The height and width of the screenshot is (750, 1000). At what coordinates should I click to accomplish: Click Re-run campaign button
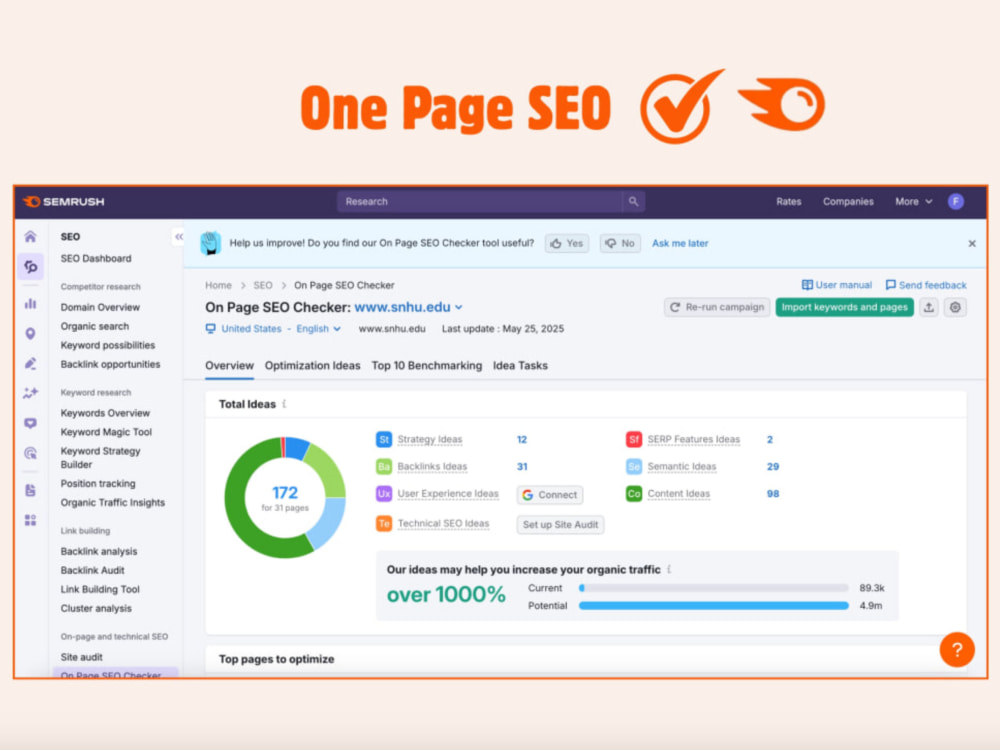(717, 307)
